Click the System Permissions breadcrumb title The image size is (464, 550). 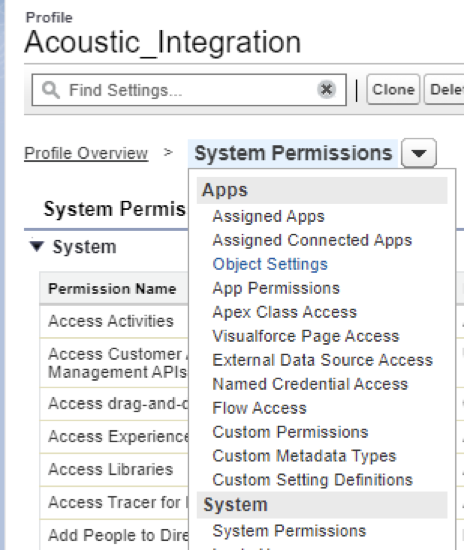[293, 153]
